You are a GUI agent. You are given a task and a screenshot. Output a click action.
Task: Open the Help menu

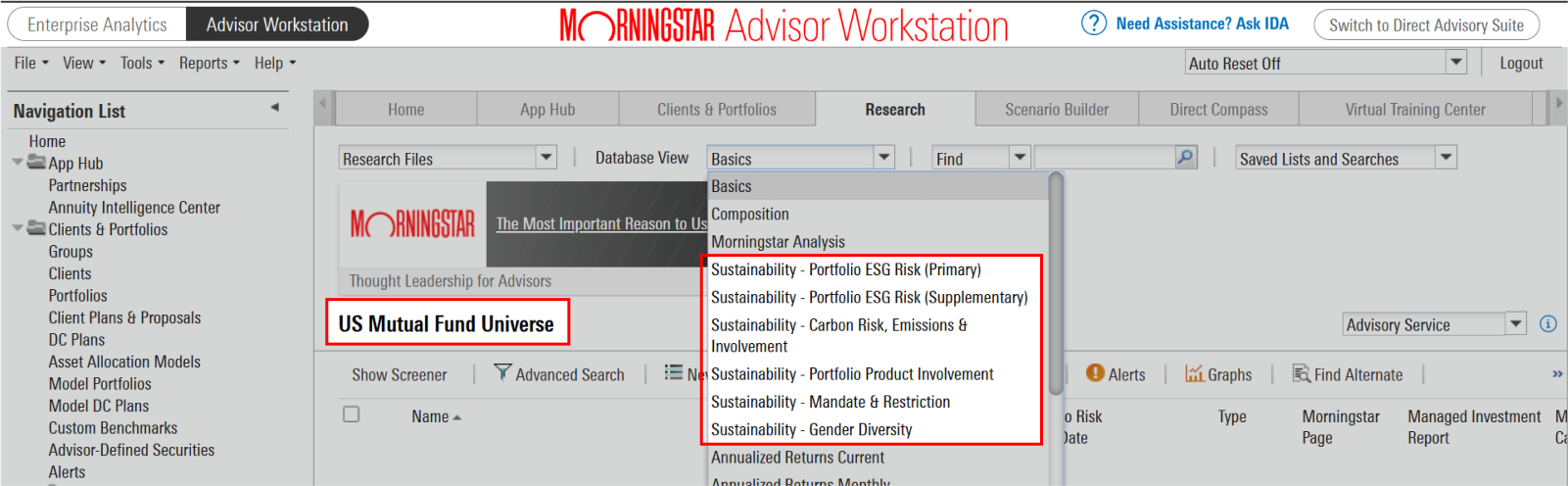click(274, 63)
